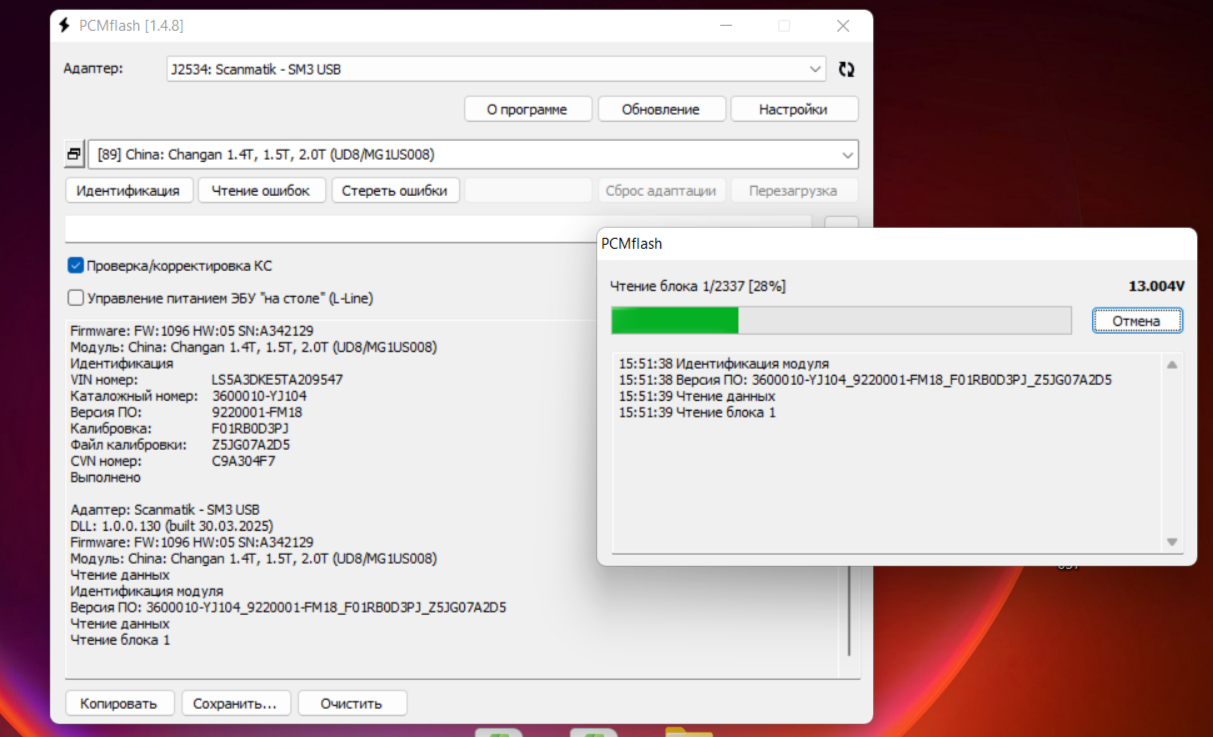Click the Идентификация button
1213x737 pixels.
coord(128,190)
